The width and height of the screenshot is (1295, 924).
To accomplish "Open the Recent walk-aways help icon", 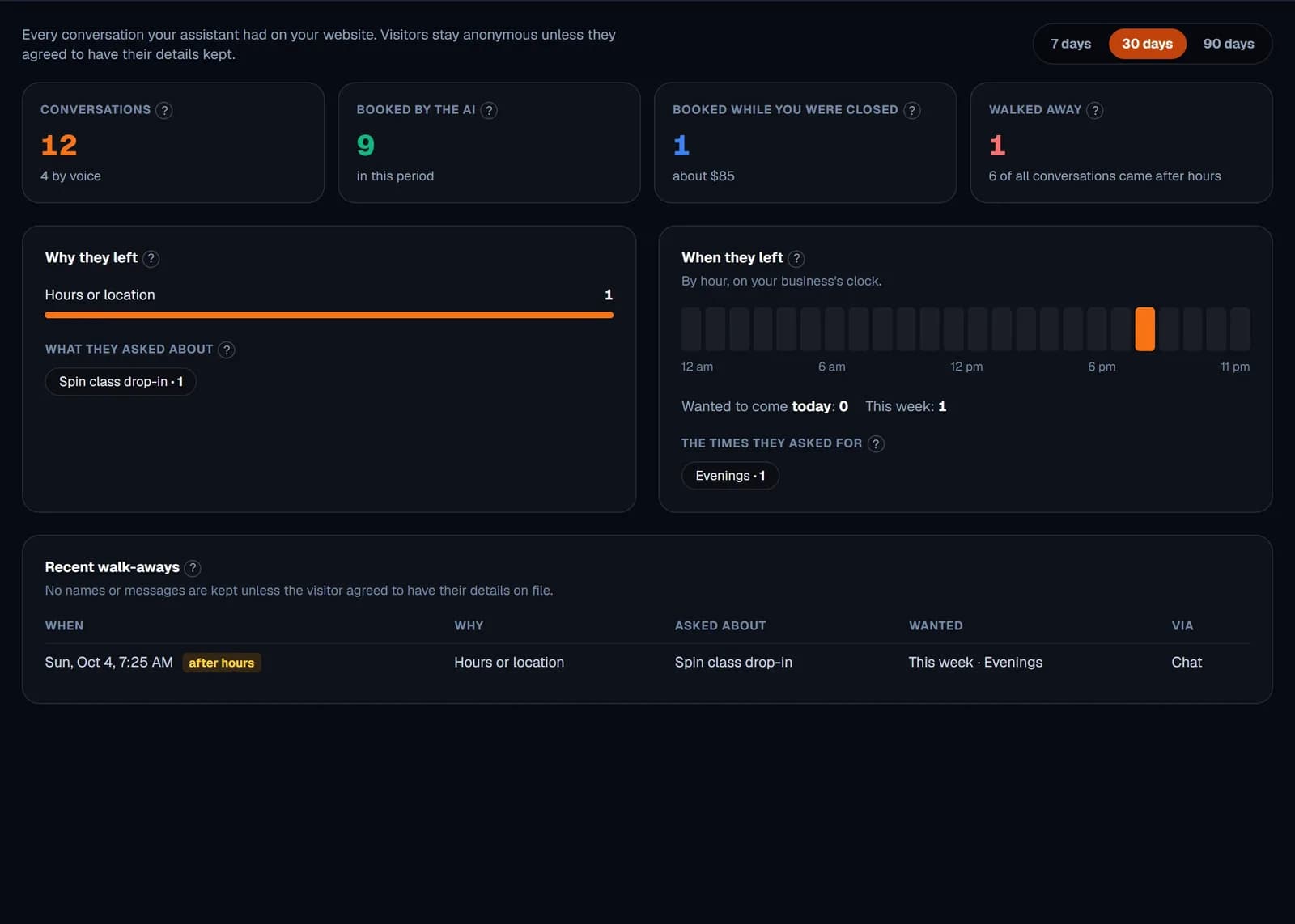I will click(x=193, y=568).
